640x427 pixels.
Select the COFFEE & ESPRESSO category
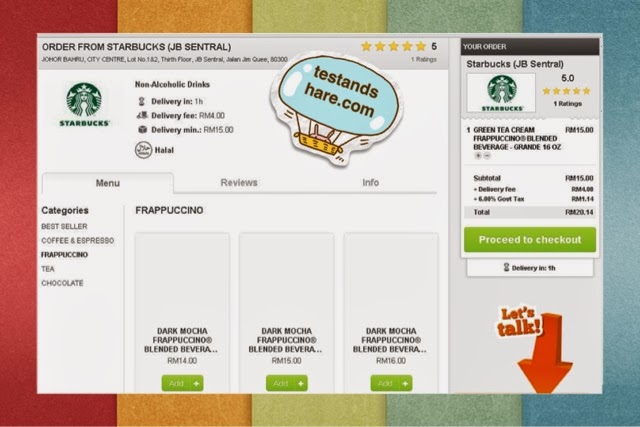78,240
